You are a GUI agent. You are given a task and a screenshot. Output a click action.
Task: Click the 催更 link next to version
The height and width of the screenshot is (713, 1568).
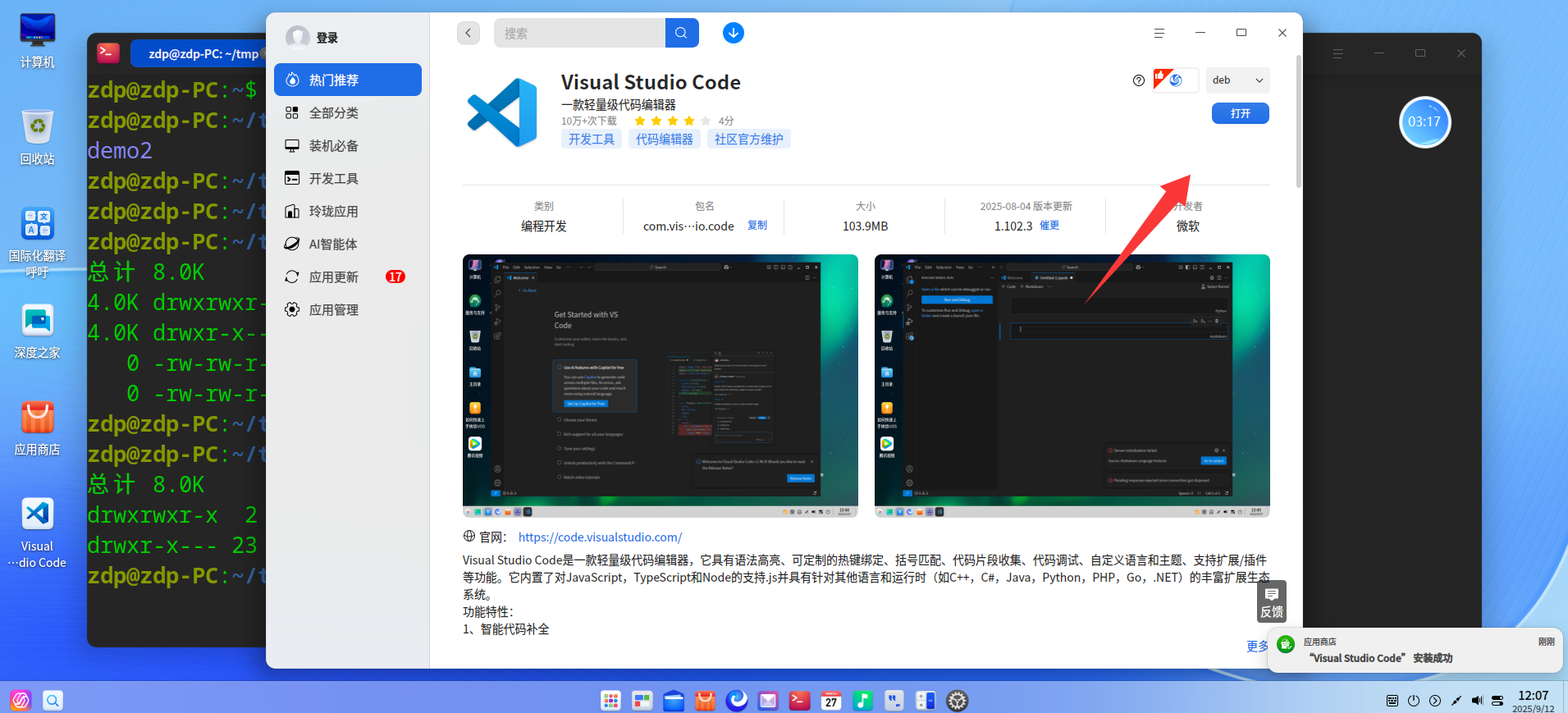point(1049,225)
